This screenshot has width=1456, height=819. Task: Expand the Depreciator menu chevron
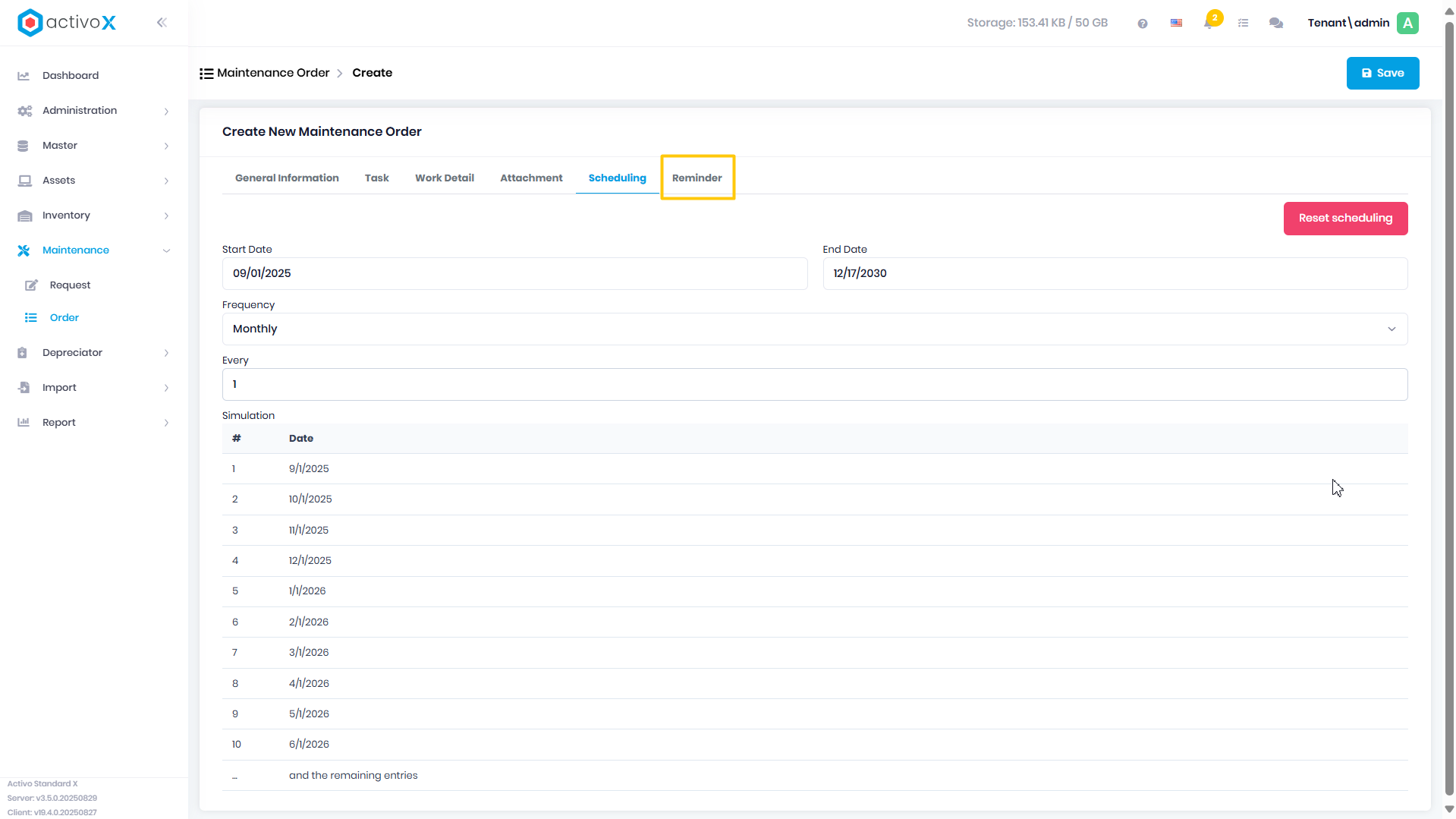166,354
